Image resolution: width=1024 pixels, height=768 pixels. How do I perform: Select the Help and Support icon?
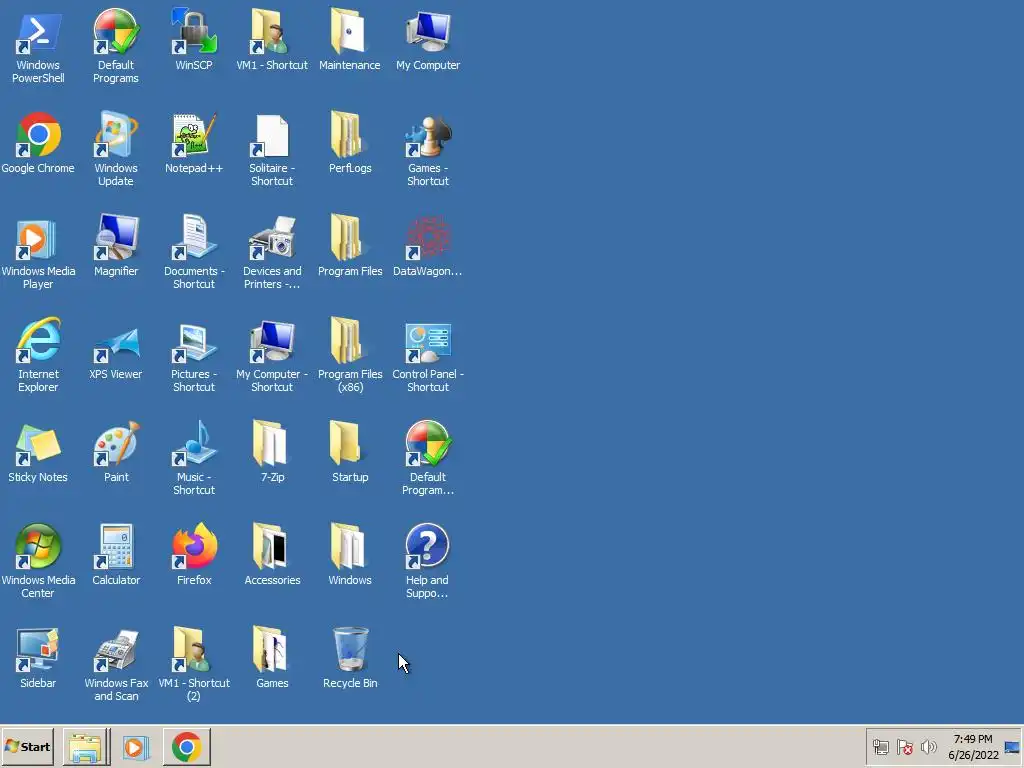tap(428, 547)
